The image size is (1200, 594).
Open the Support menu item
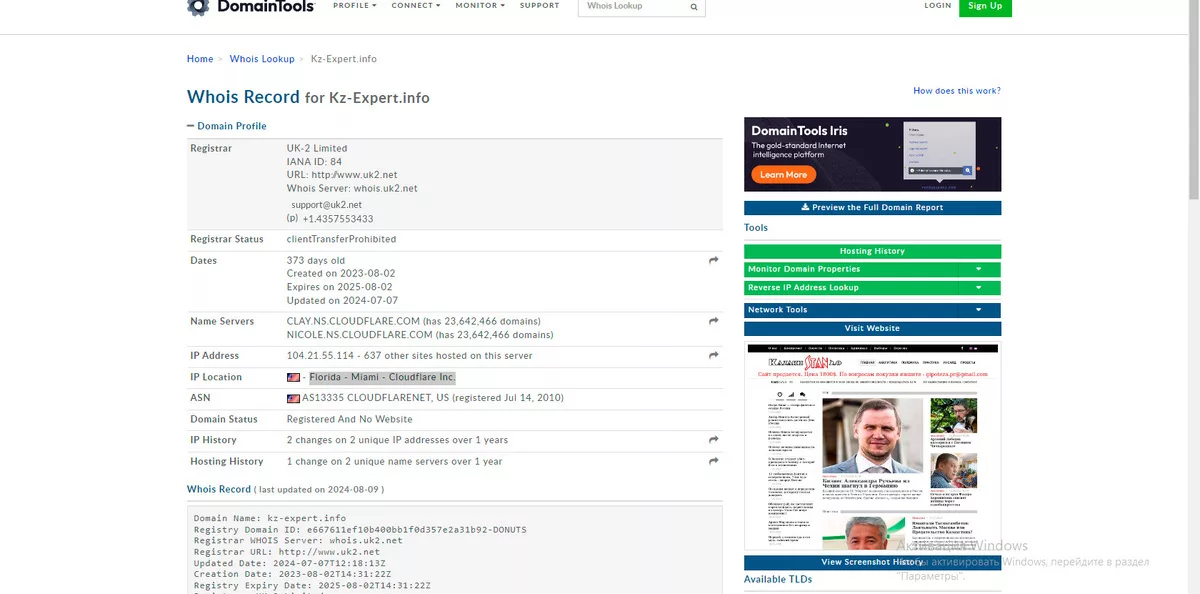(x=539, y=6)
